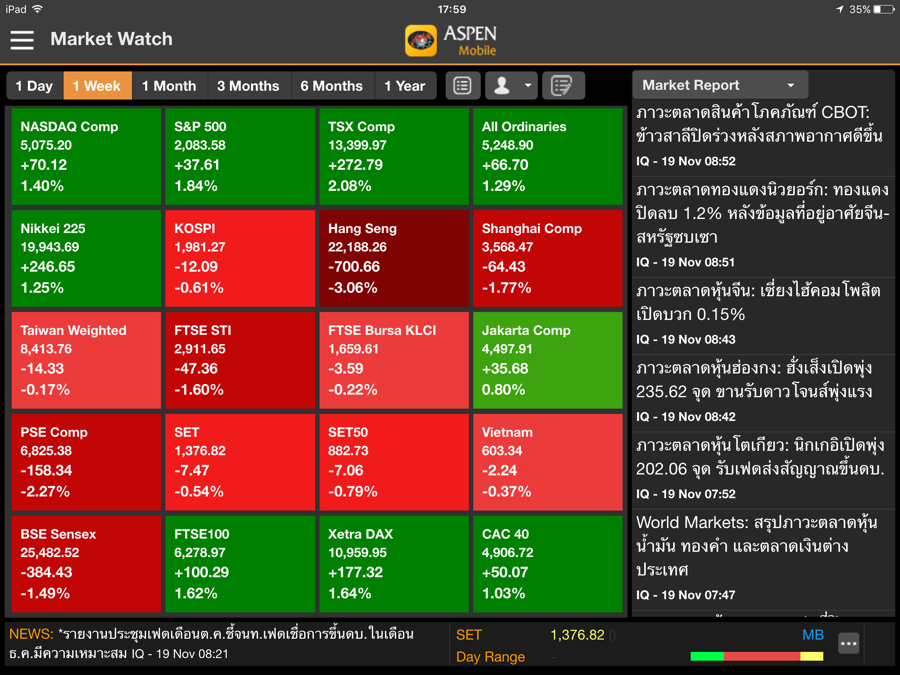Expand the user profile dropdown arrow
This screenshot has width=900, height=675.
coord(527,86)
